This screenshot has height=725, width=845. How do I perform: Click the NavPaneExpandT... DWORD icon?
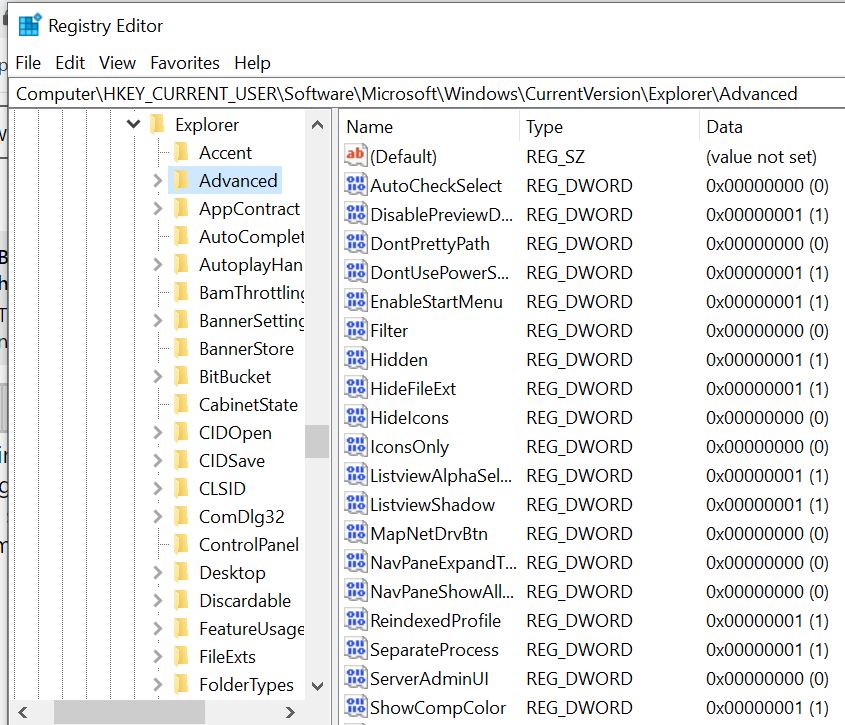click(356, 562)
